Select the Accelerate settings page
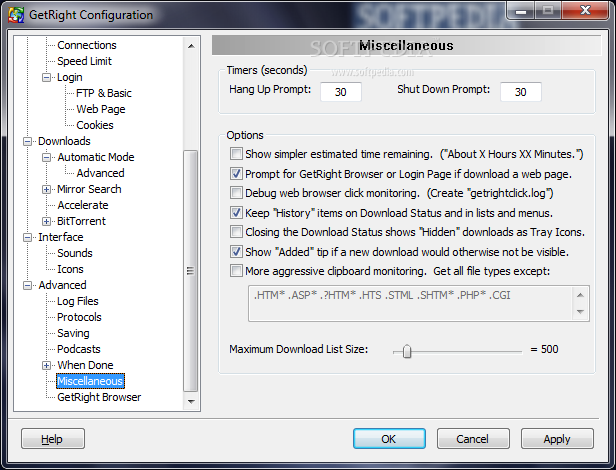 click(x=83, y=205)
